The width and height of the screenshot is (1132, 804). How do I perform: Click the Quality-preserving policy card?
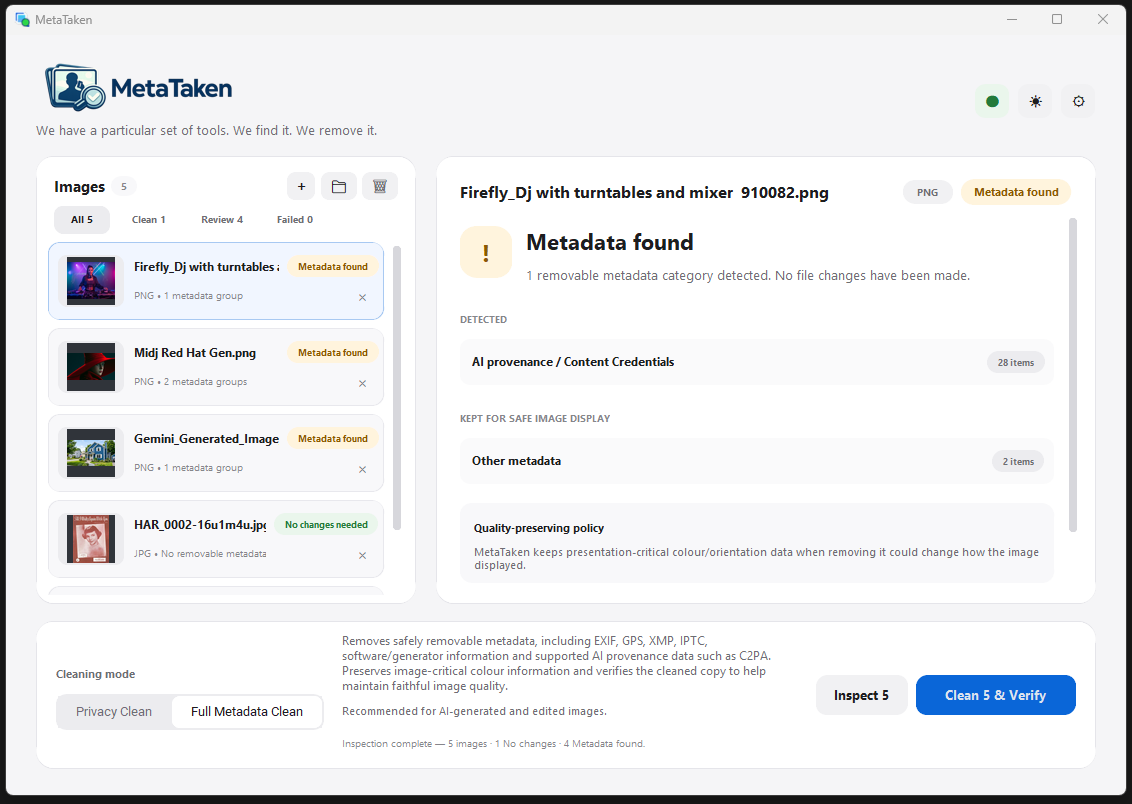point(757,543)
